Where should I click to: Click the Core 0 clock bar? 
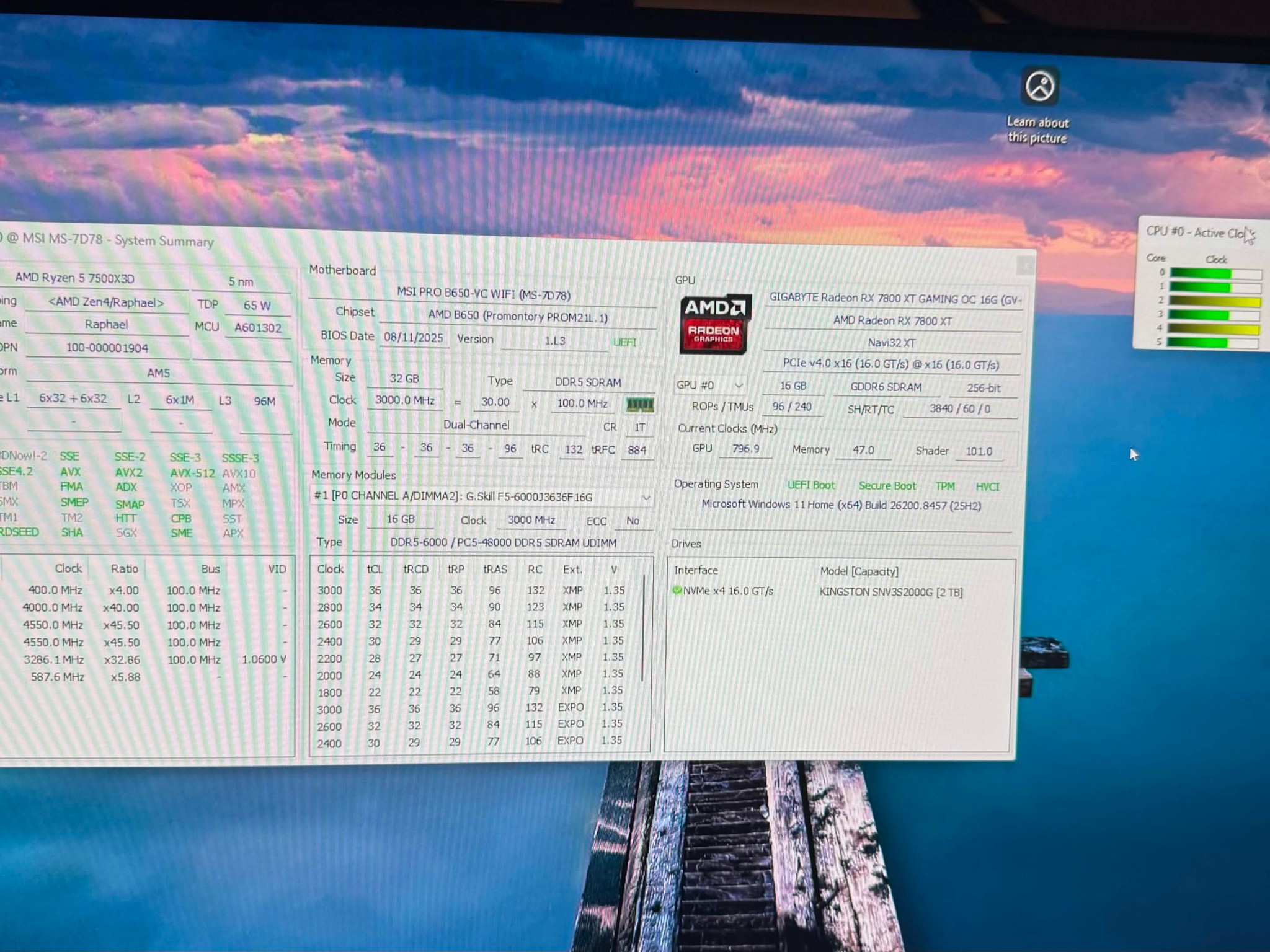coord(1215,273)
